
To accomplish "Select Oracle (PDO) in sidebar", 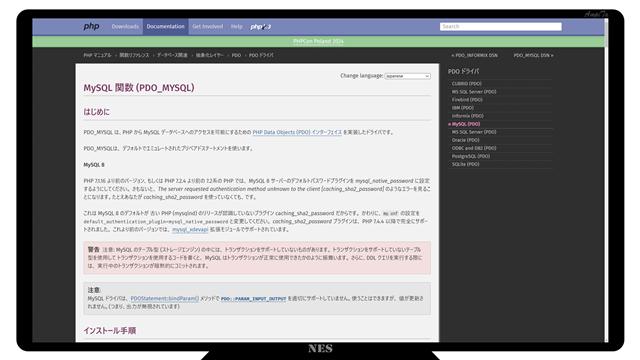I will point(465,140).
